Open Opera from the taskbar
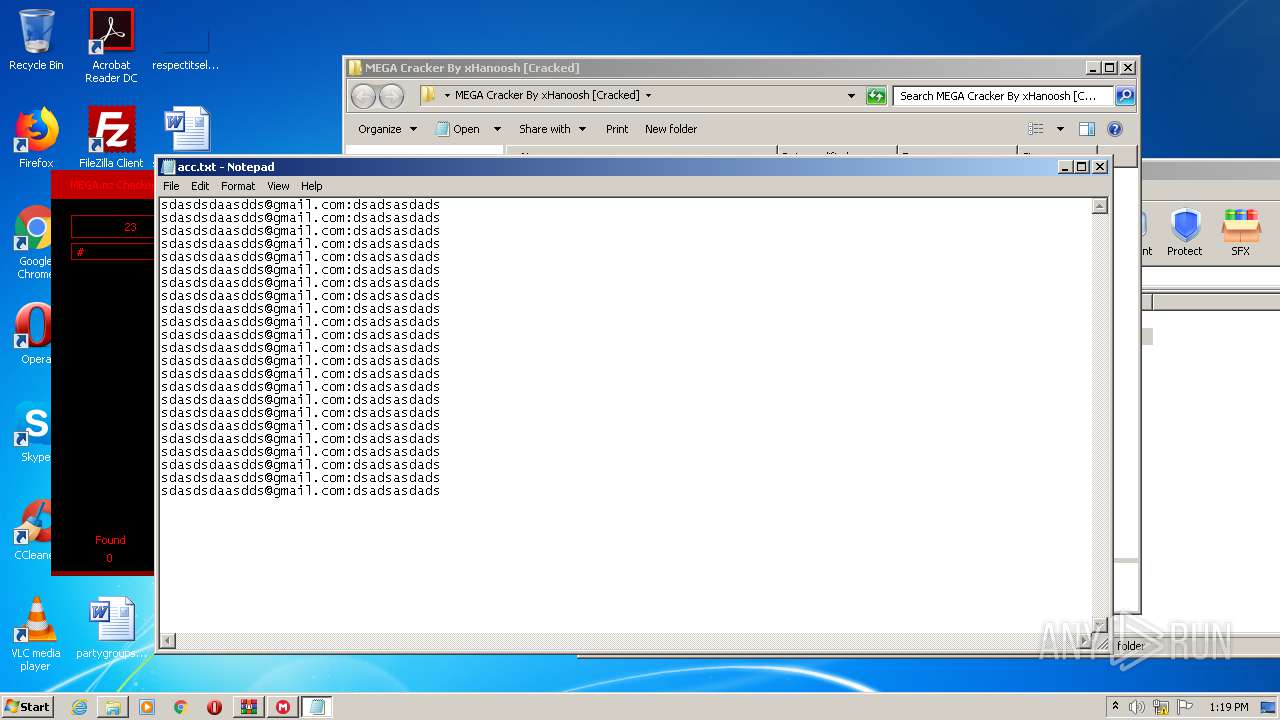 [x=214, y=707]
